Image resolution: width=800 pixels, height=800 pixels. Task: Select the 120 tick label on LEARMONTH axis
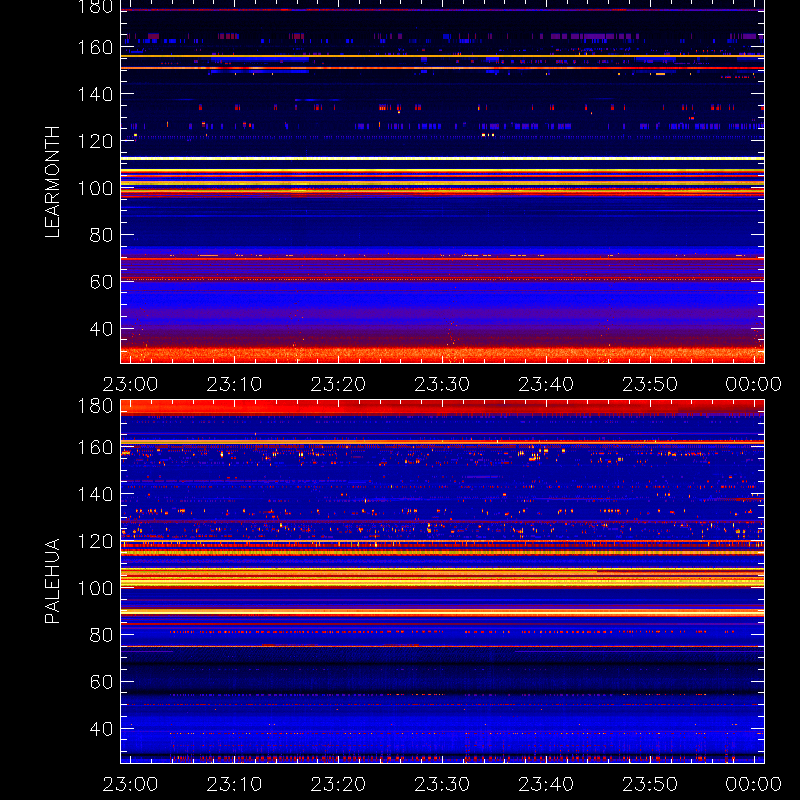tap(95, 141)
